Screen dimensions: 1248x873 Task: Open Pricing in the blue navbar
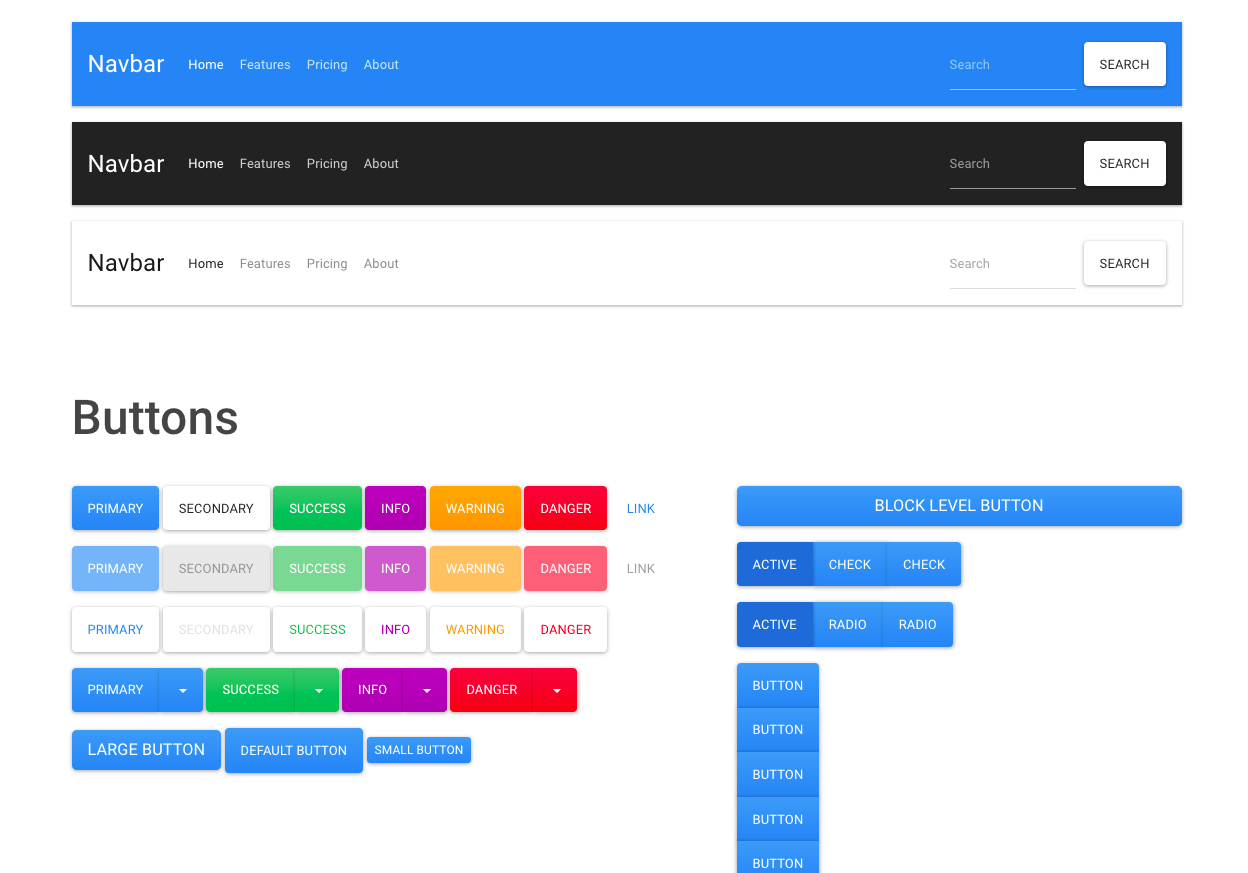pyautogui.click(x=327, y=64)
